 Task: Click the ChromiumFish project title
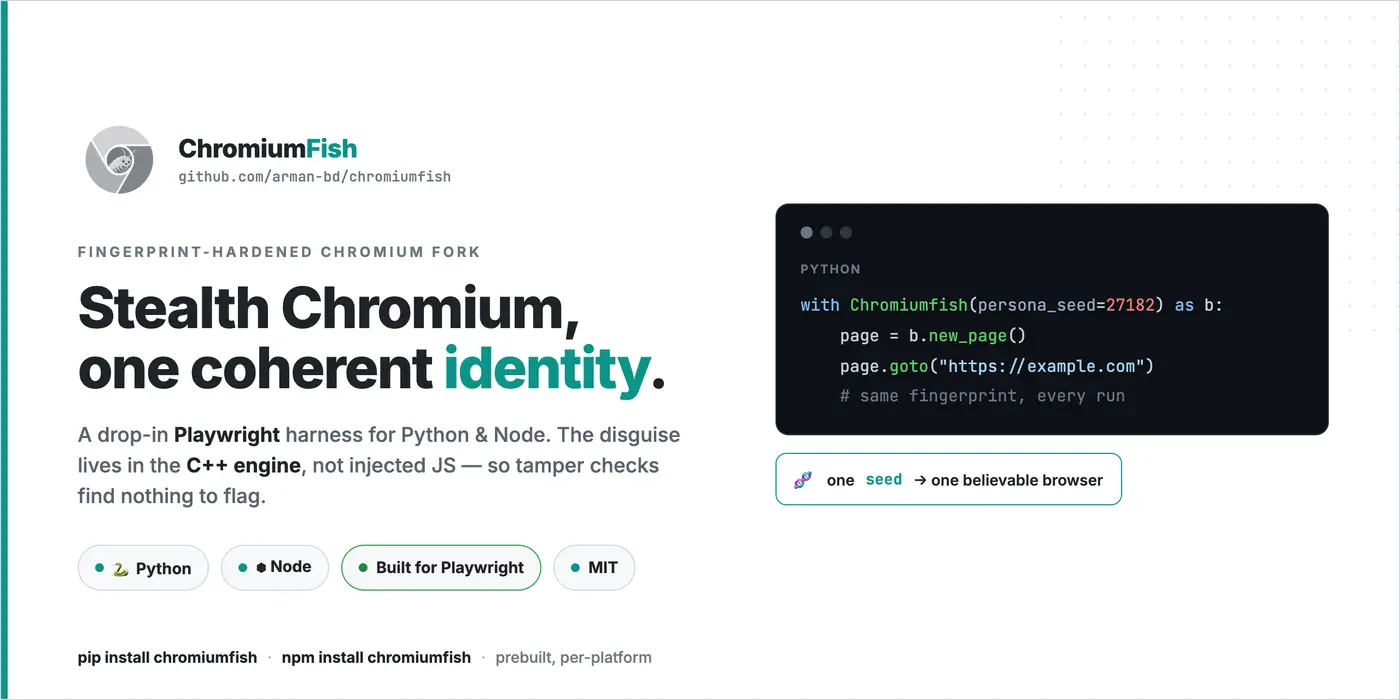point(268,149)
